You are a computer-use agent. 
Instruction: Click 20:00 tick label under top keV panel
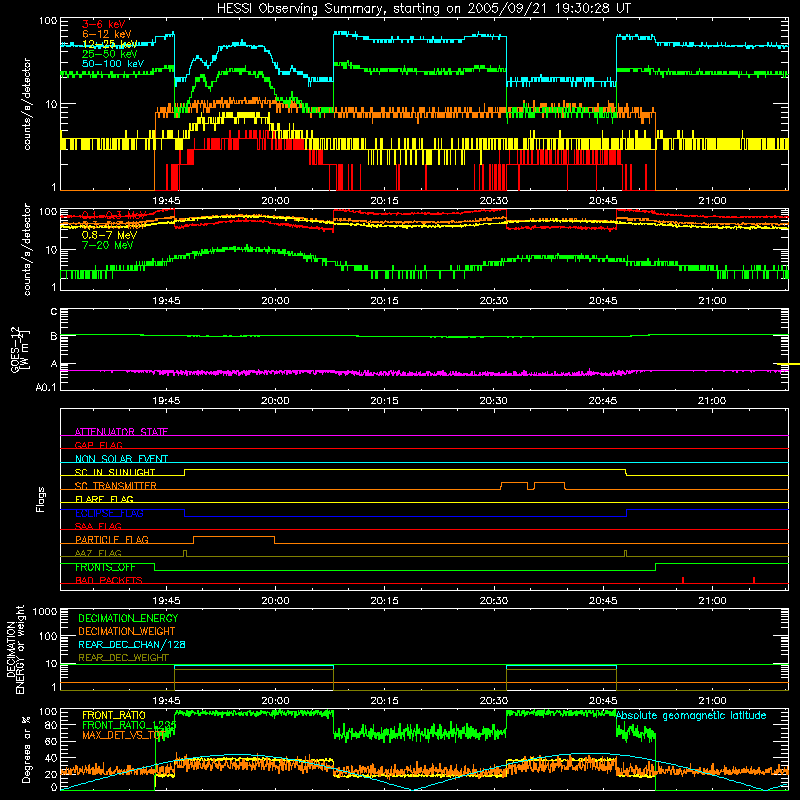pos(276,201)
